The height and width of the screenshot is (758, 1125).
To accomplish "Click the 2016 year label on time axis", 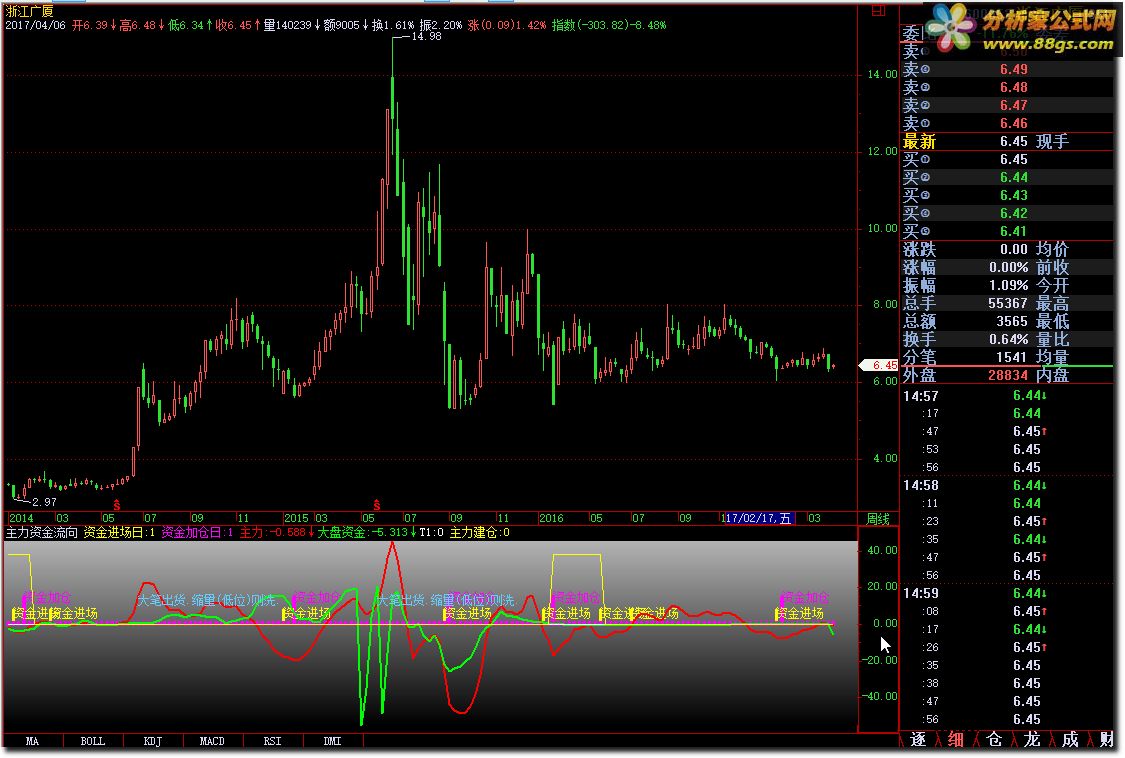I will pos(551,518).
